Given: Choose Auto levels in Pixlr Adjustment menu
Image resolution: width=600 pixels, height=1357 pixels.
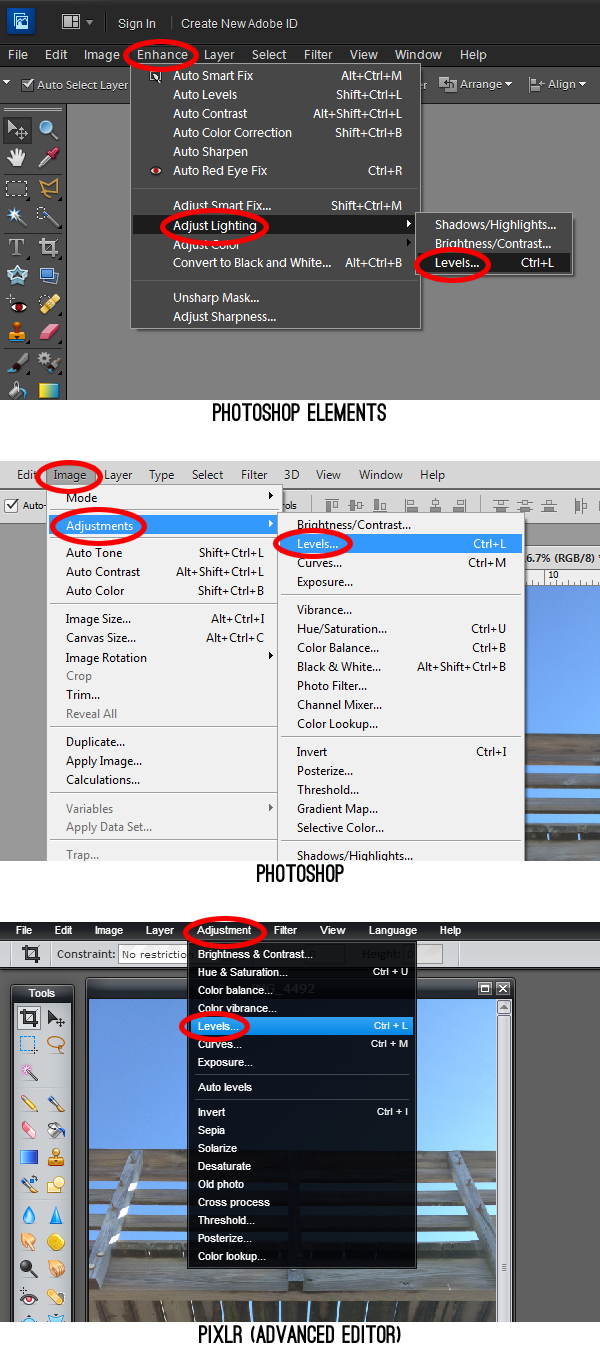Looking at the screenshot, I should coord(300,1087).
